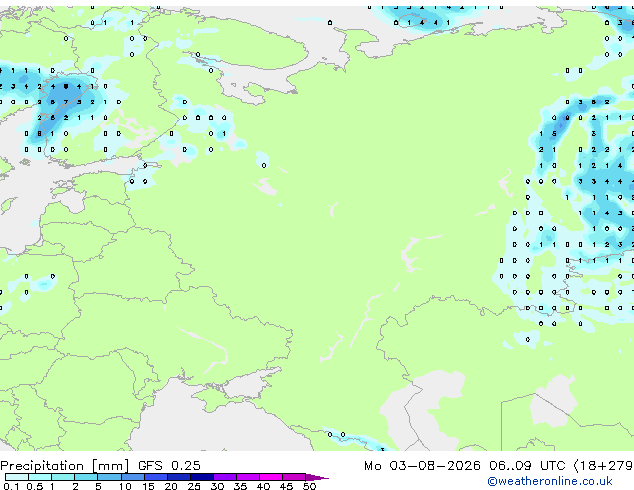Select the 15 mm legend color swatch

pos(156,477)
